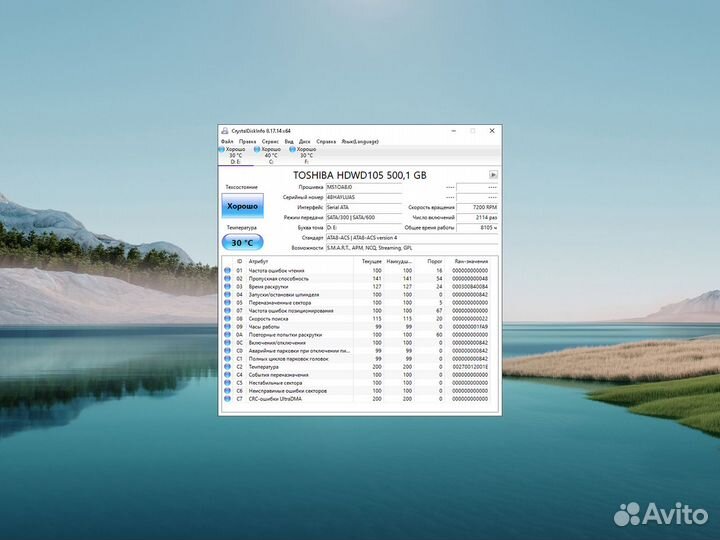Click status orb for attribute C7 row
The width and height of the screenshot is (720, 540).
(x=227, y=399)
